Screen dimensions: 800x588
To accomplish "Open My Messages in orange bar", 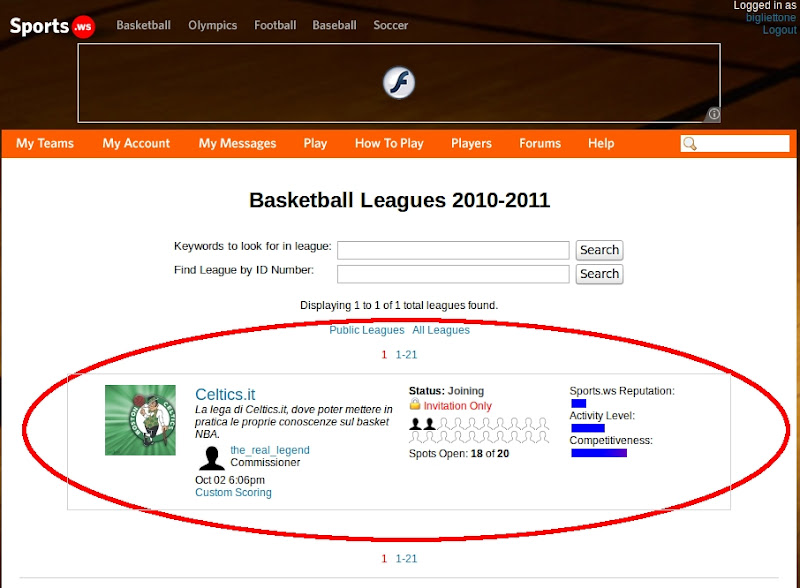I will click(237, 143).
